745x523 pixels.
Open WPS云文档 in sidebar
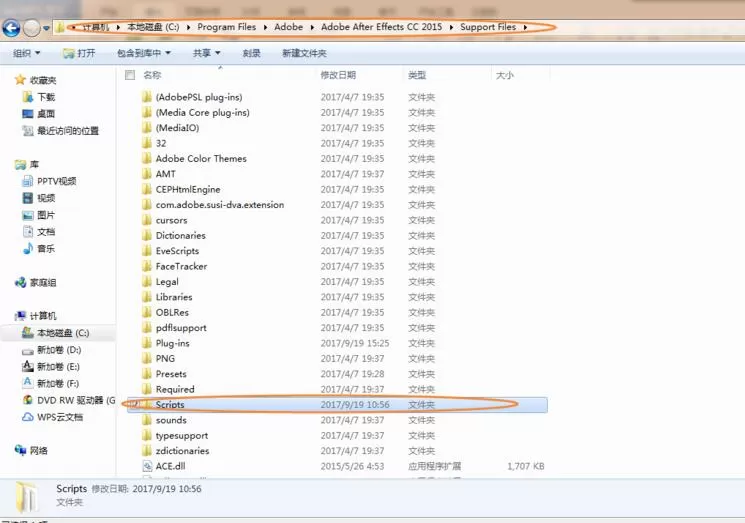[53, 417]
